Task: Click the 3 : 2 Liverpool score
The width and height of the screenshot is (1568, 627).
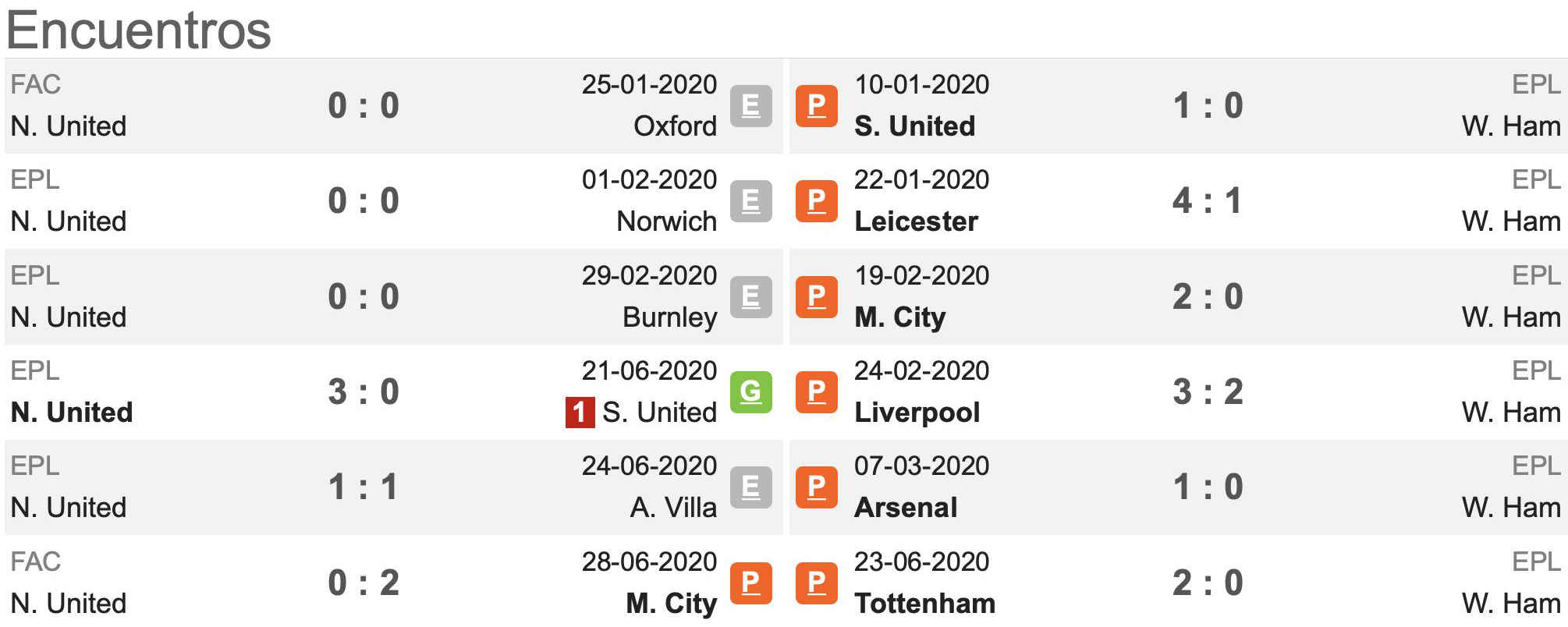Action: pos(1208,391)
